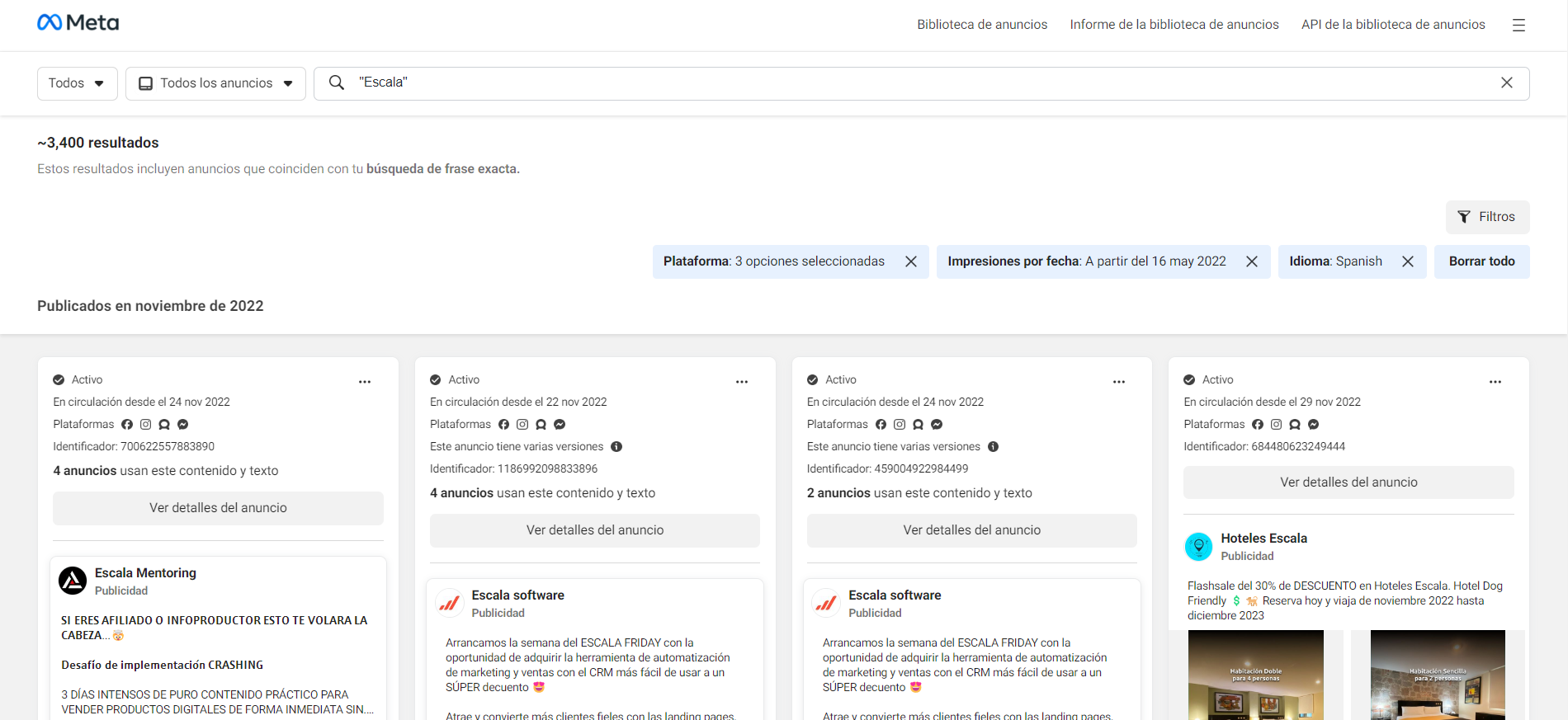Click Audience Network icon on ad 459004922984499

(918, 424)
